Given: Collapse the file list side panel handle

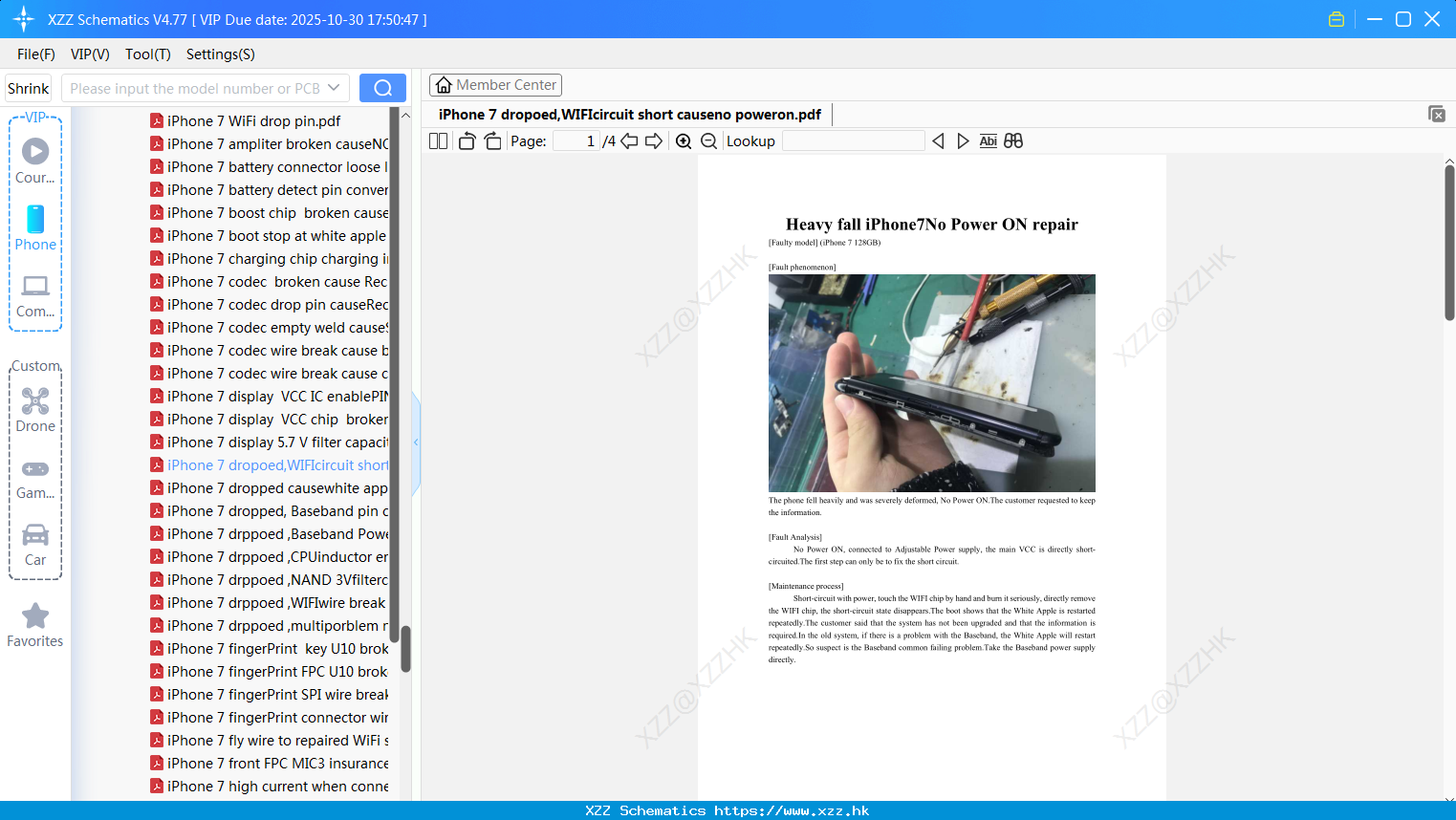Looking at the screenshot, I should [416, 442].
